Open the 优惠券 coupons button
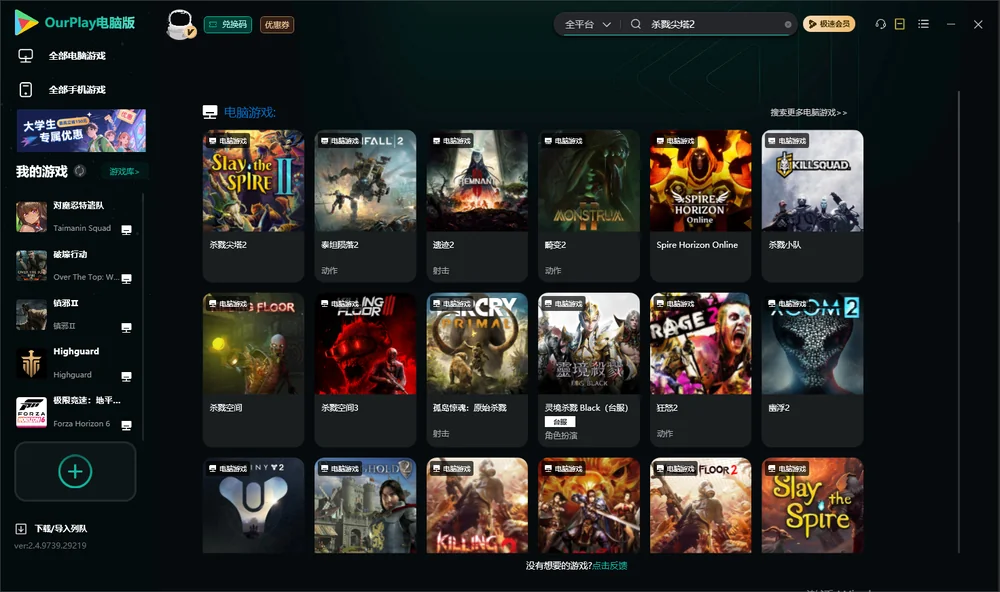This screenshot has height=592, width=1000. point(277,24)
